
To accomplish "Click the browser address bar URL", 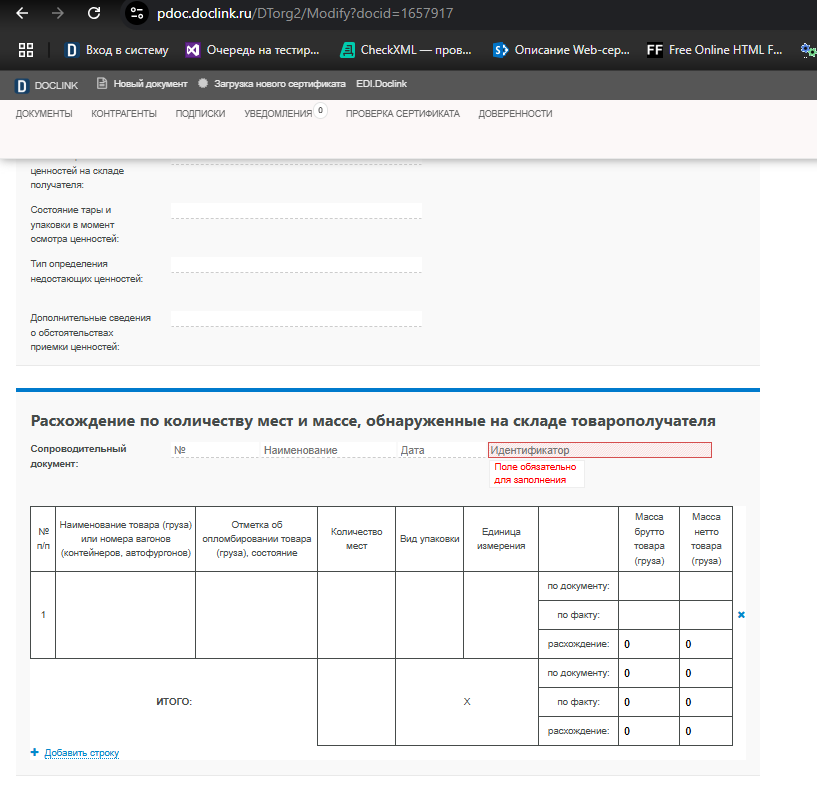I will point(305,13).
